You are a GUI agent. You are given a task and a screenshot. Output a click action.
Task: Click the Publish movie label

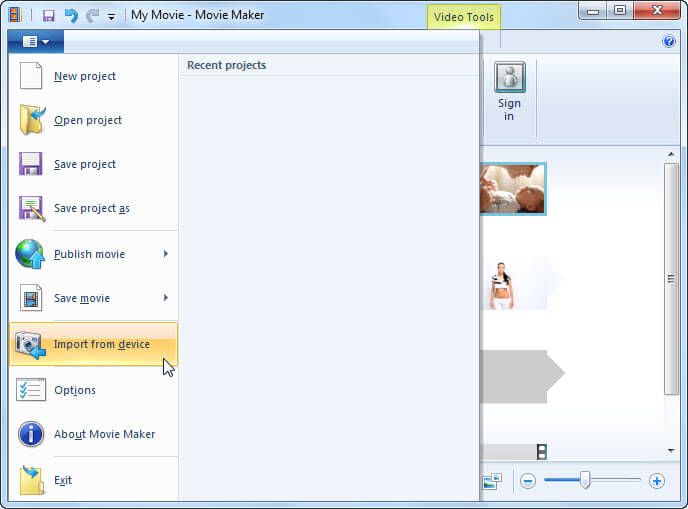pyautogui.click(x=90, y=254)
